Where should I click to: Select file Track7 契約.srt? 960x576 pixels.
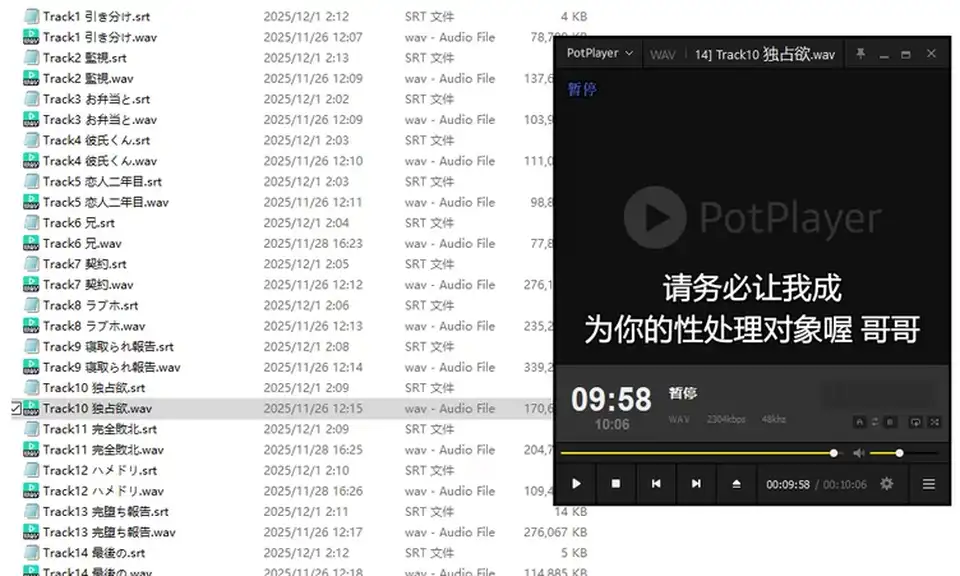click(84, 264)
